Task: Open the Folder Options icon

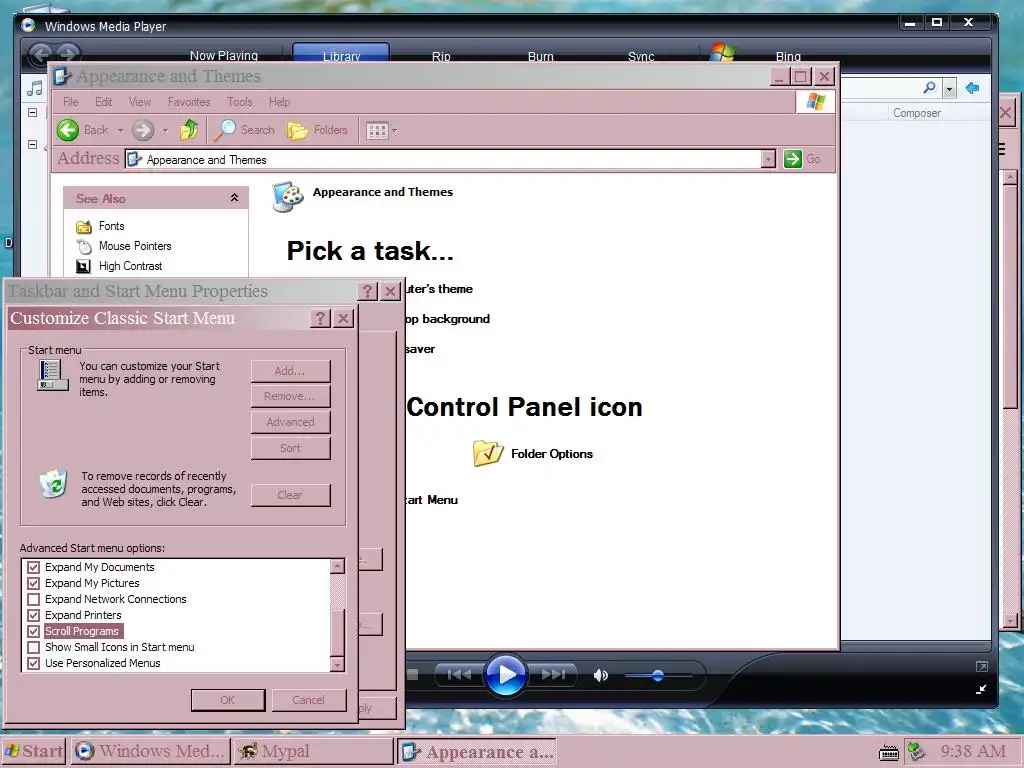Action: coord(488,453)
